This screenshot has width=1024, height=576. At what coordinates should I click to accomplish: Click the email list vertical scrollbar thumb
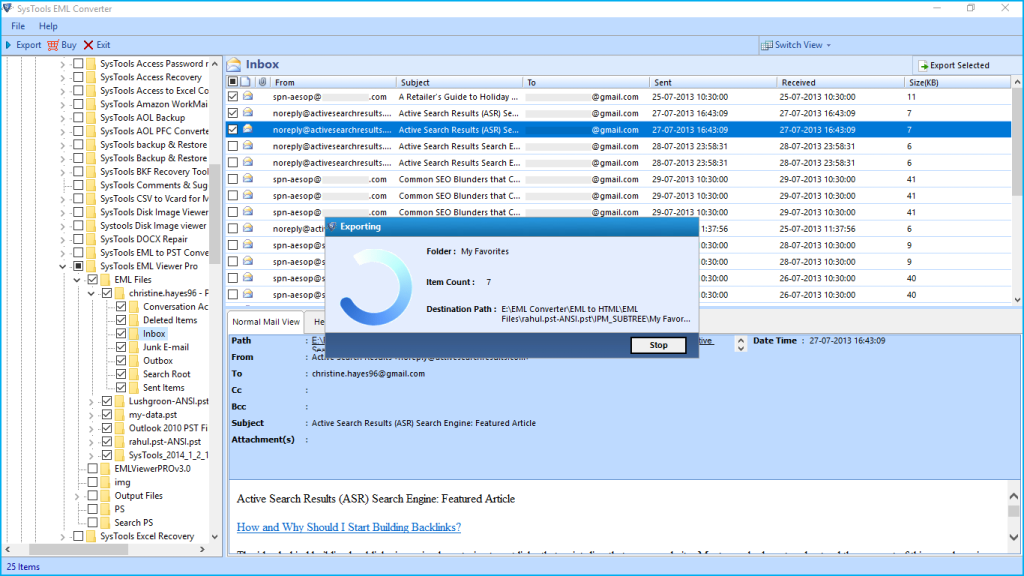(x=1017, y=142)
